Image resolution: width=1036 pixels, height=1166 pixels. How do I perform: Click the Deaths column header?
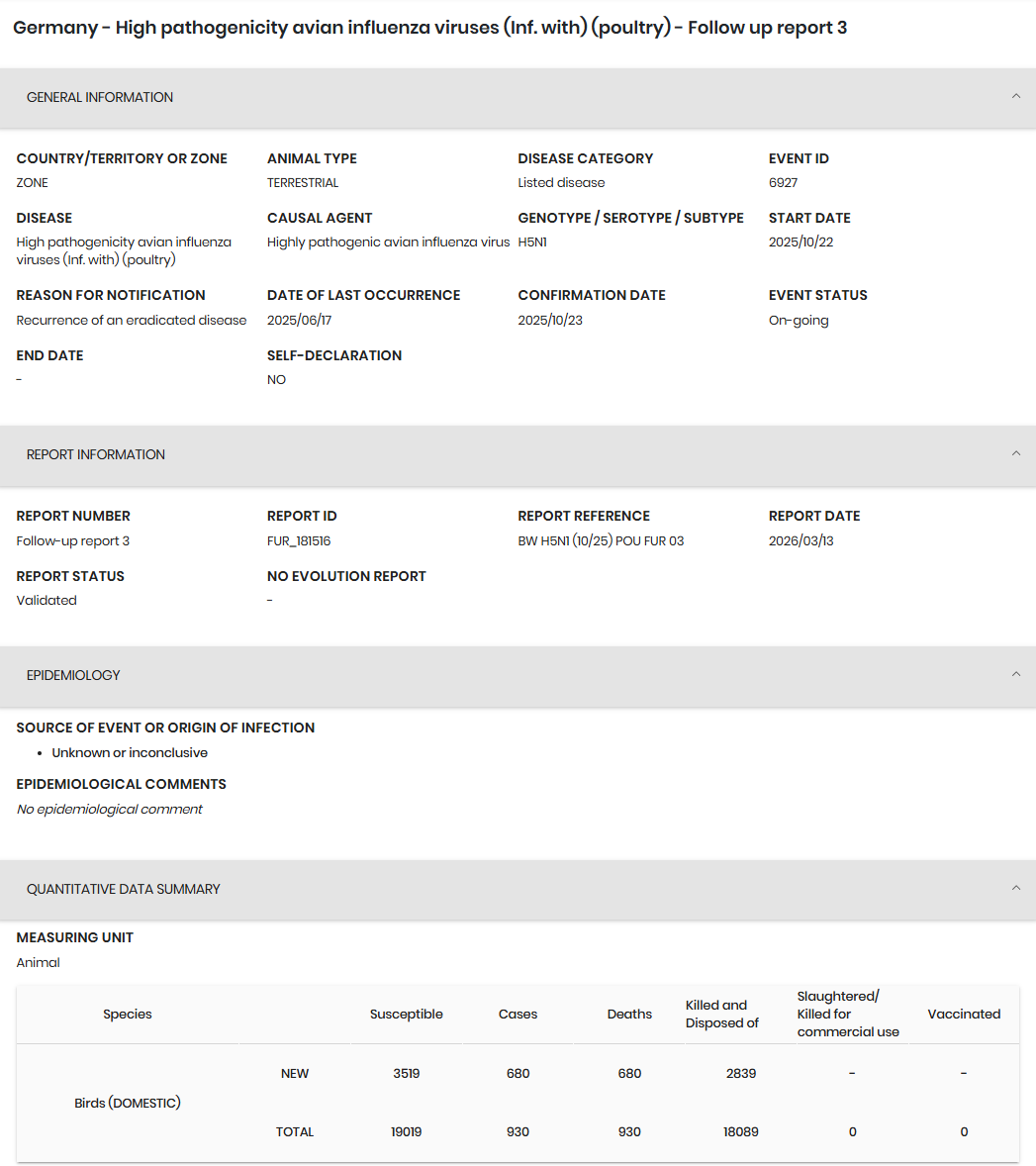pyautogui.click(x=630, y=1014)
